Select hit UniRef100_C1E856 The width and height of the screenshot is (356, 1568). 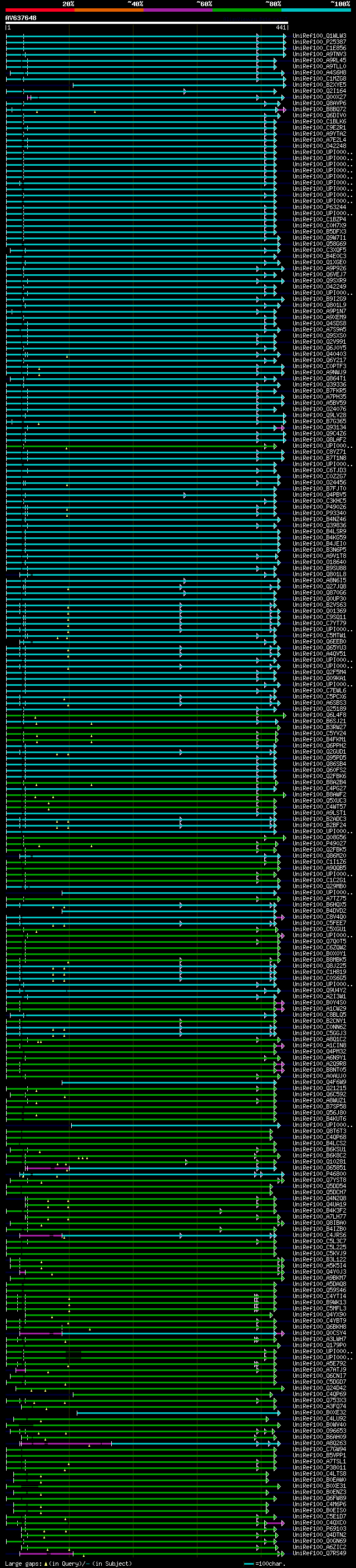(x=319, y=48)
